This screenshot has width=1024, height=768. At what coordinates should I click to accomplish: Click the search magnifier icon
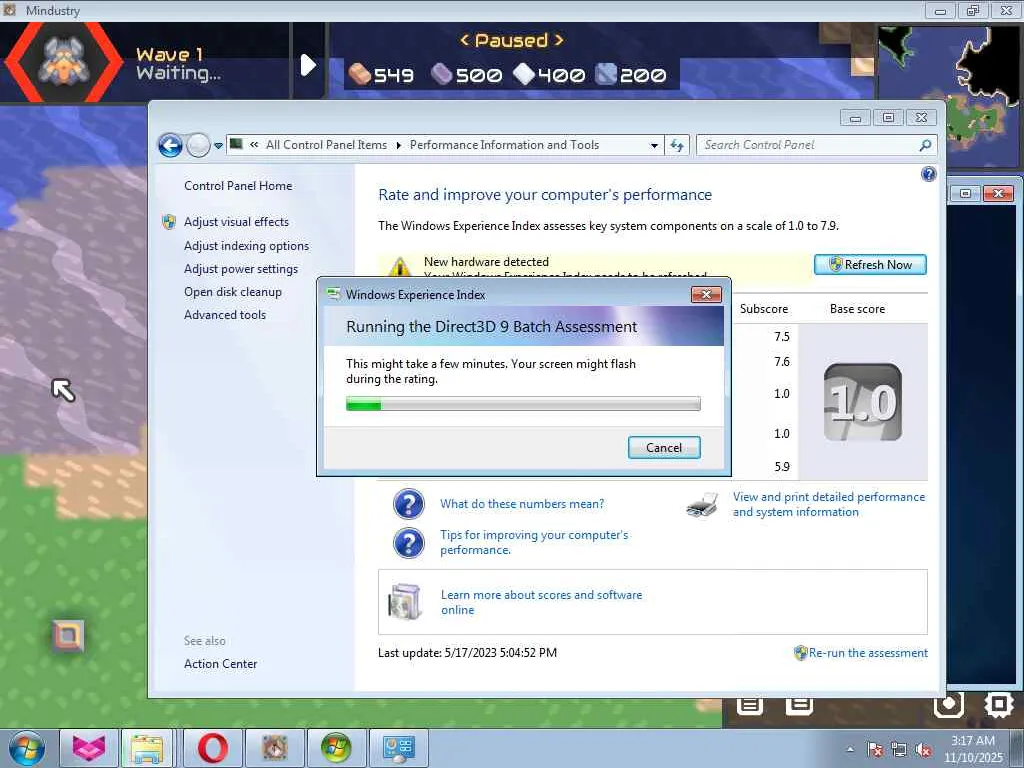tap(925, 145)
